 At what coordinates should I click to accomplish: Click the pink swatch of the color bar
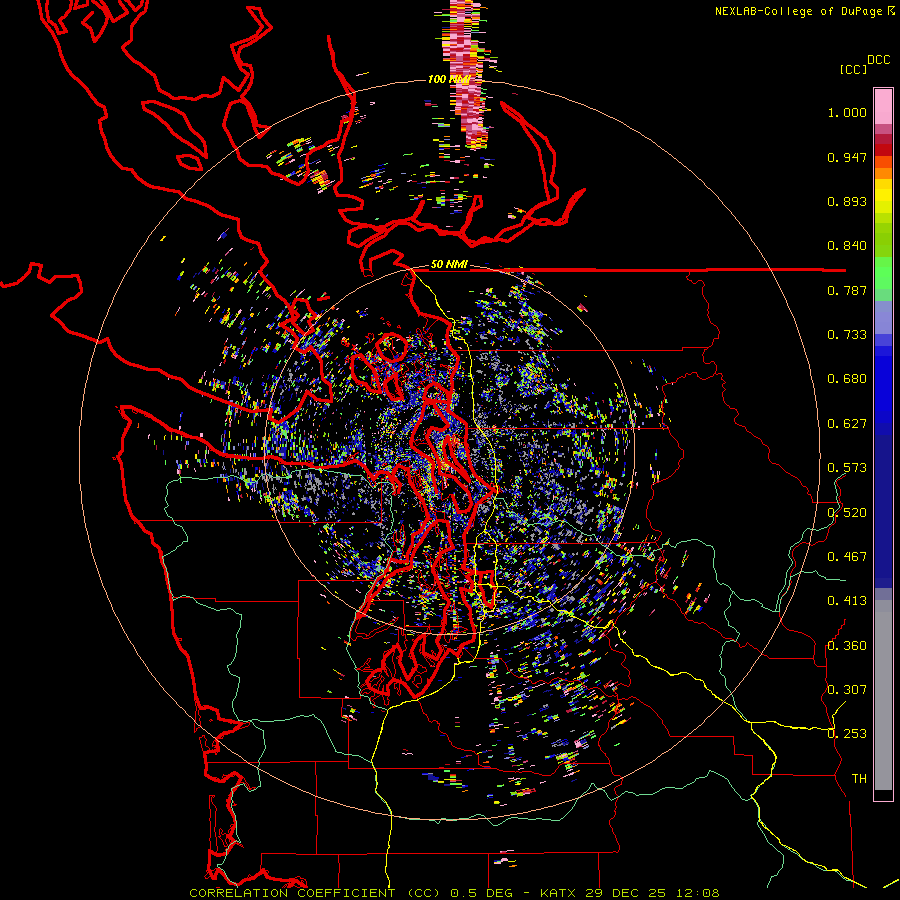(x=883, y=107)
